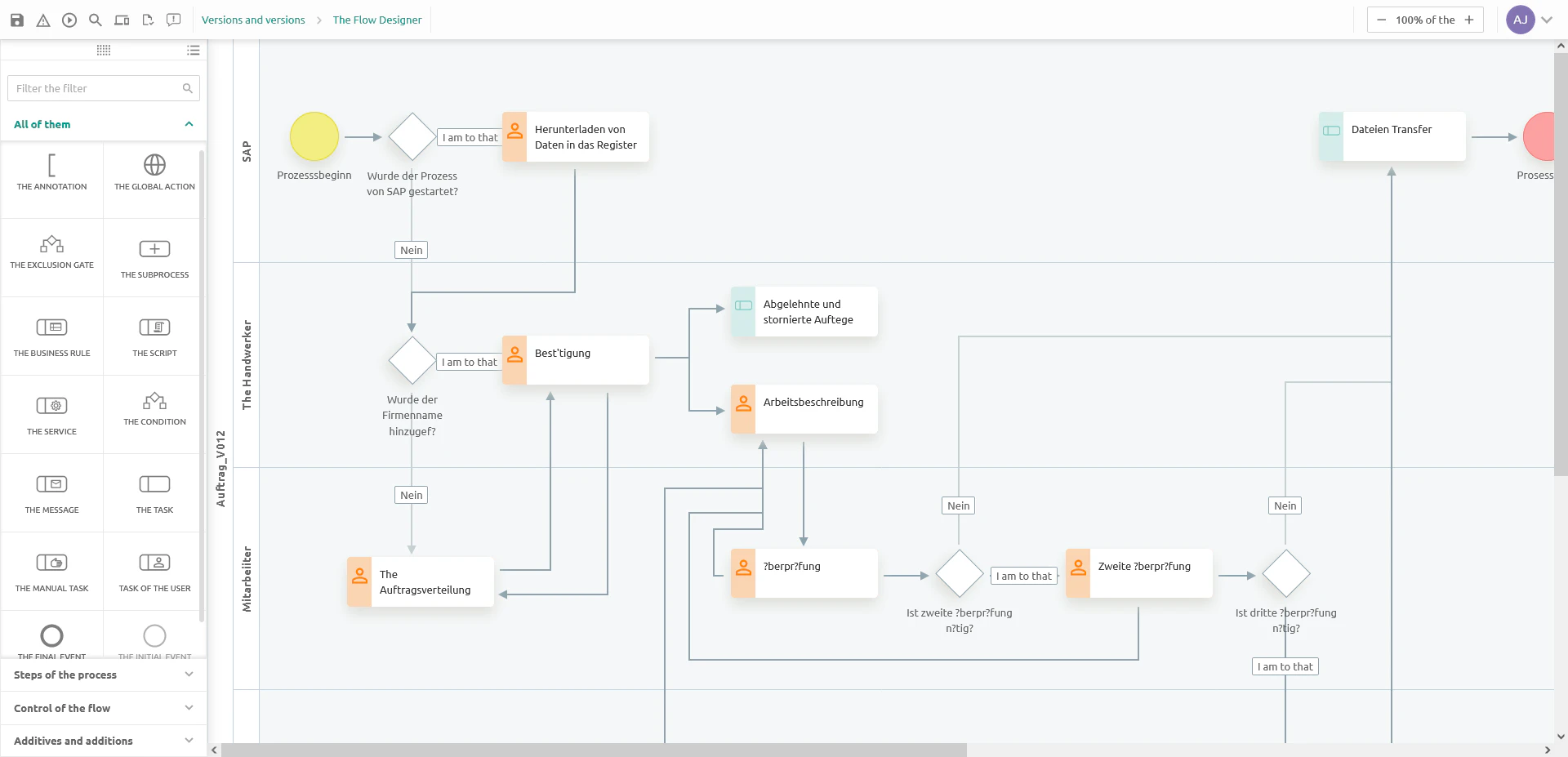
Task: Click the minus button to zoom out
Action: [x=1381, y=20]
